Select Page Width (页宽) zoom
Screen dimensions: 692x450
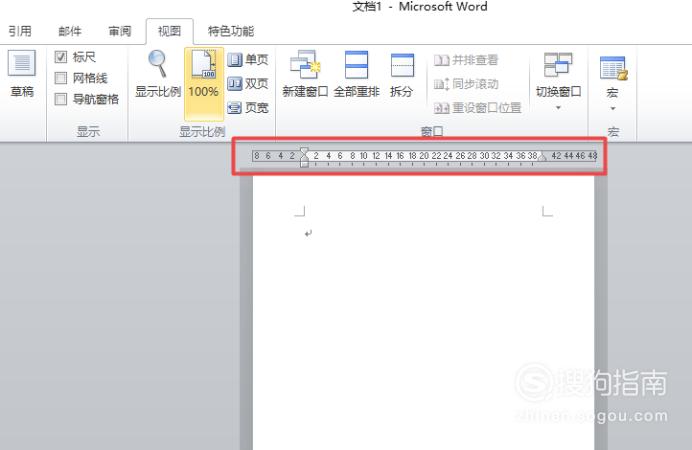coord(248,107)
